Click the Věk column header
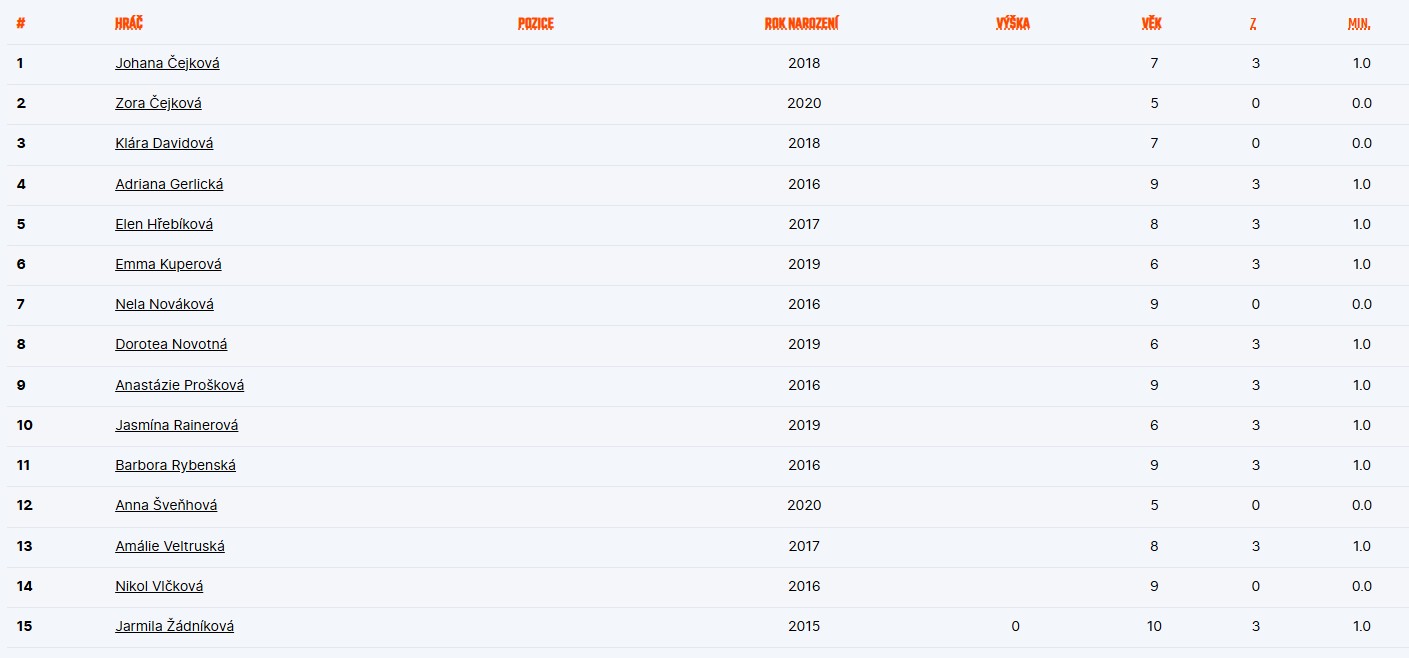This screenshot has height=658, width=1409. pos(1151,23)
